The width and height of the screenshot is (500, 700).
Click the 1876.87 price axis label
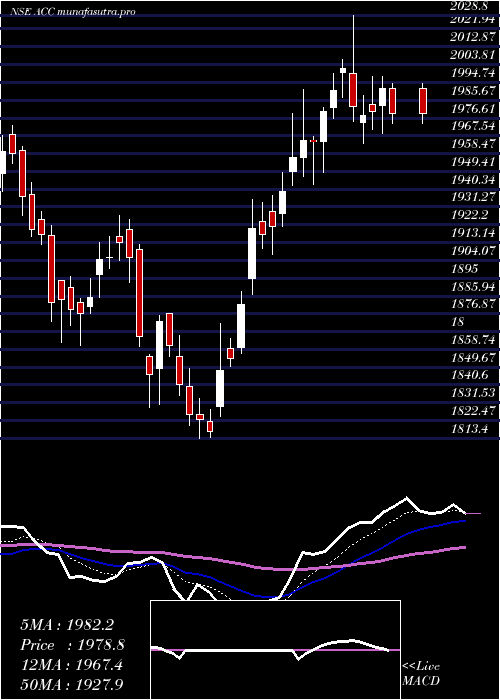pos(474,304)
